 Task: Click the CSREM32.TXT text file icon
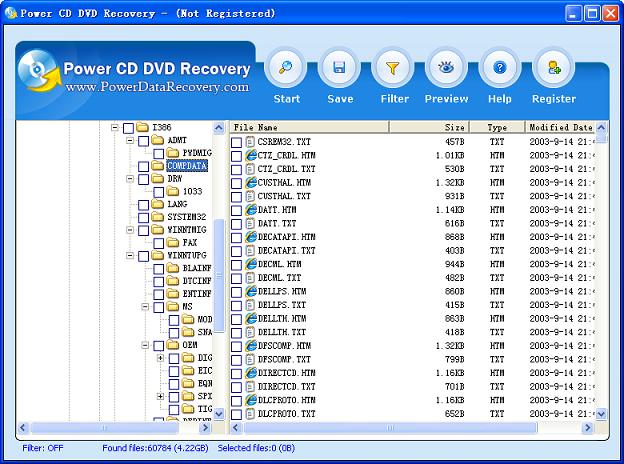tap(250, 141)
